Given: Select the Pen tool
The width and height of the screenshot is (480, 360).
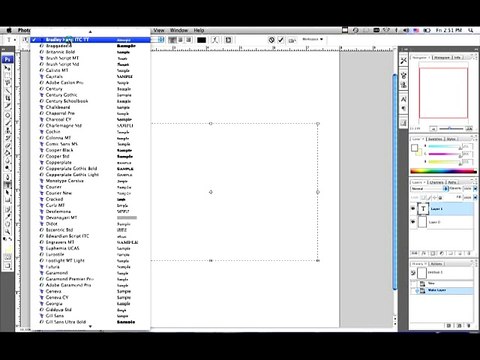Looking at the screenshot, I should click(x=7, y=177).
